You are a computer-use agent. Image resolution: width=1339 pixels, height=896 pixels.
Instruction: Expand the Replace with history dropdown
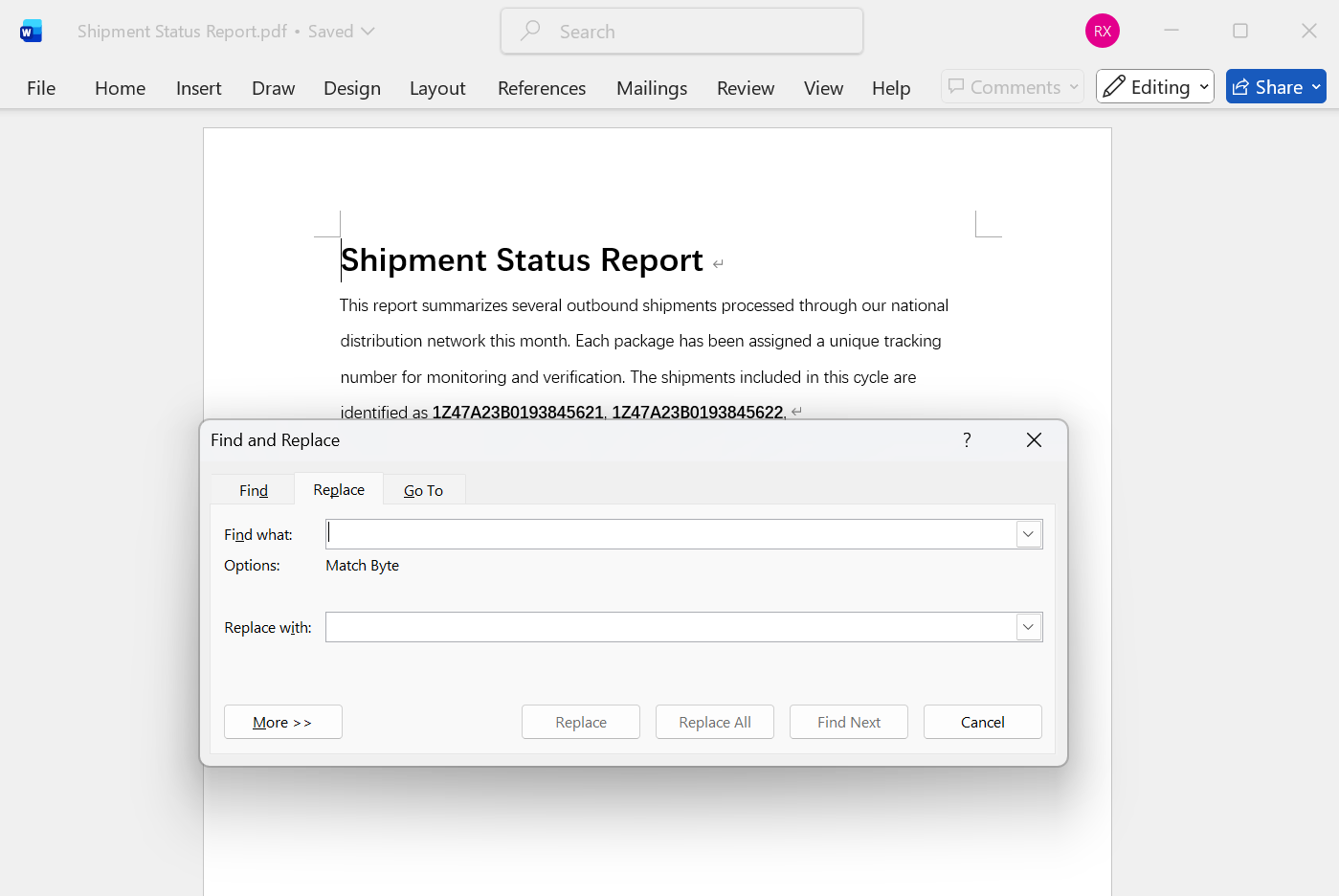point(1028,627)
